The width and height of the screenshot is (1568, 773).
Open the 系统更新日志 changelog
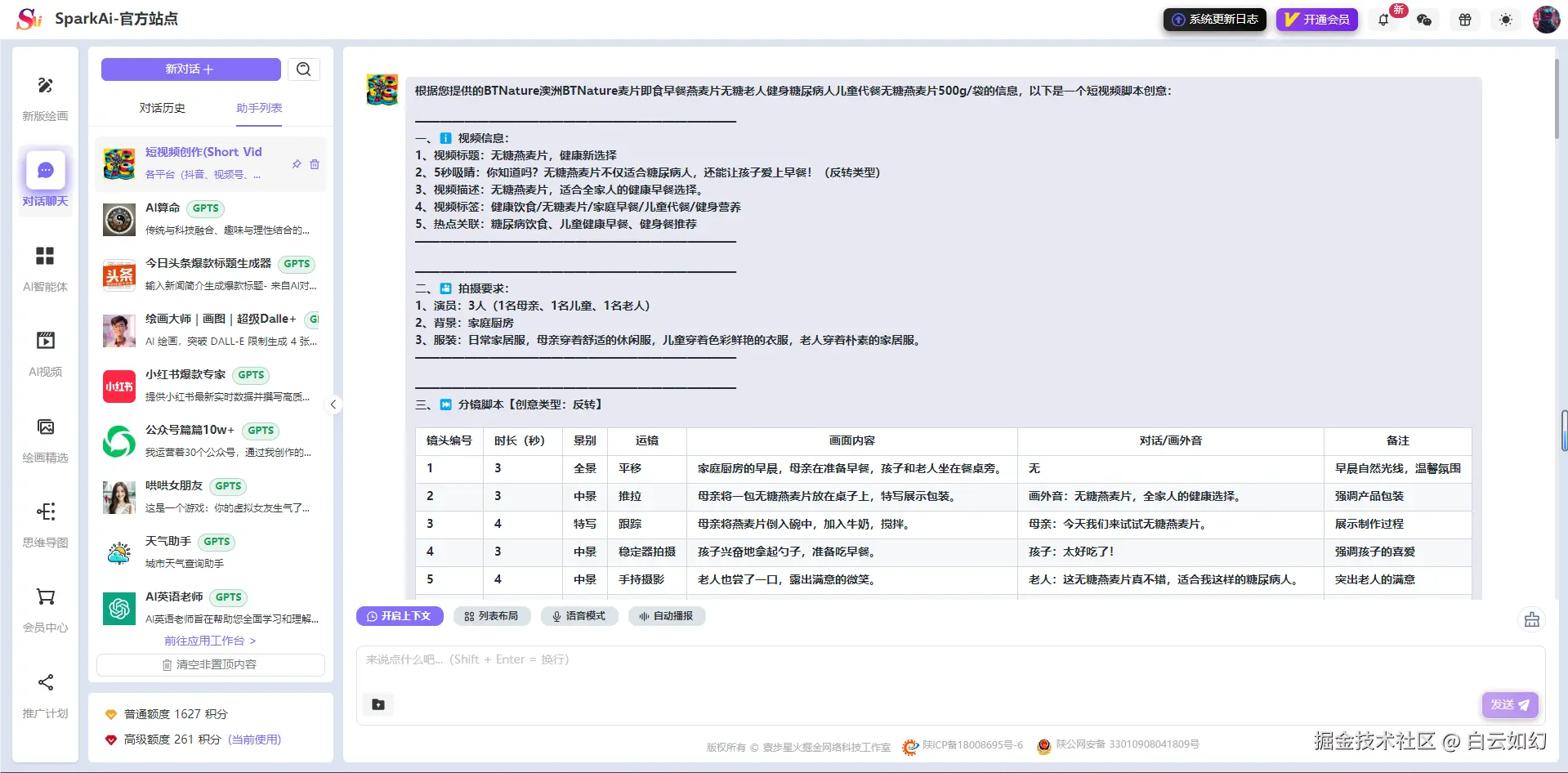click(x=1215, y=20)
